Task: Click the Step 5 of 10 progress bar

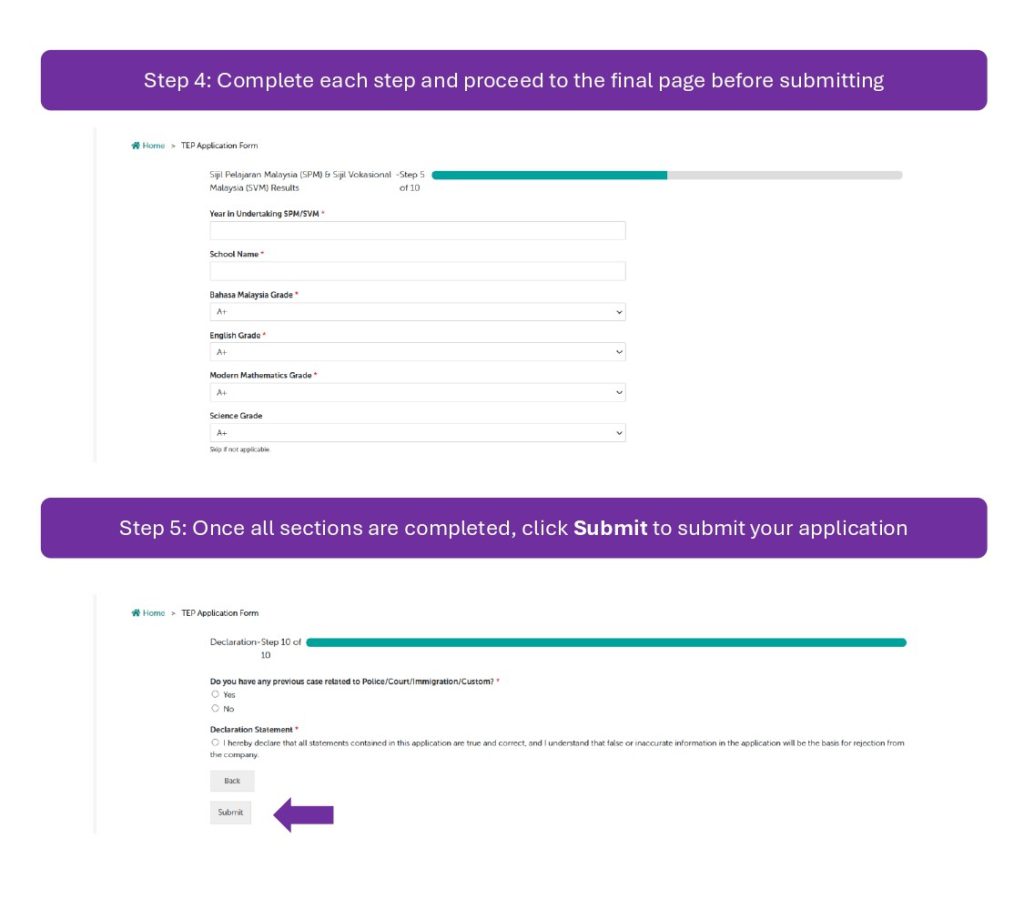Action: click(x=667, y=175)
